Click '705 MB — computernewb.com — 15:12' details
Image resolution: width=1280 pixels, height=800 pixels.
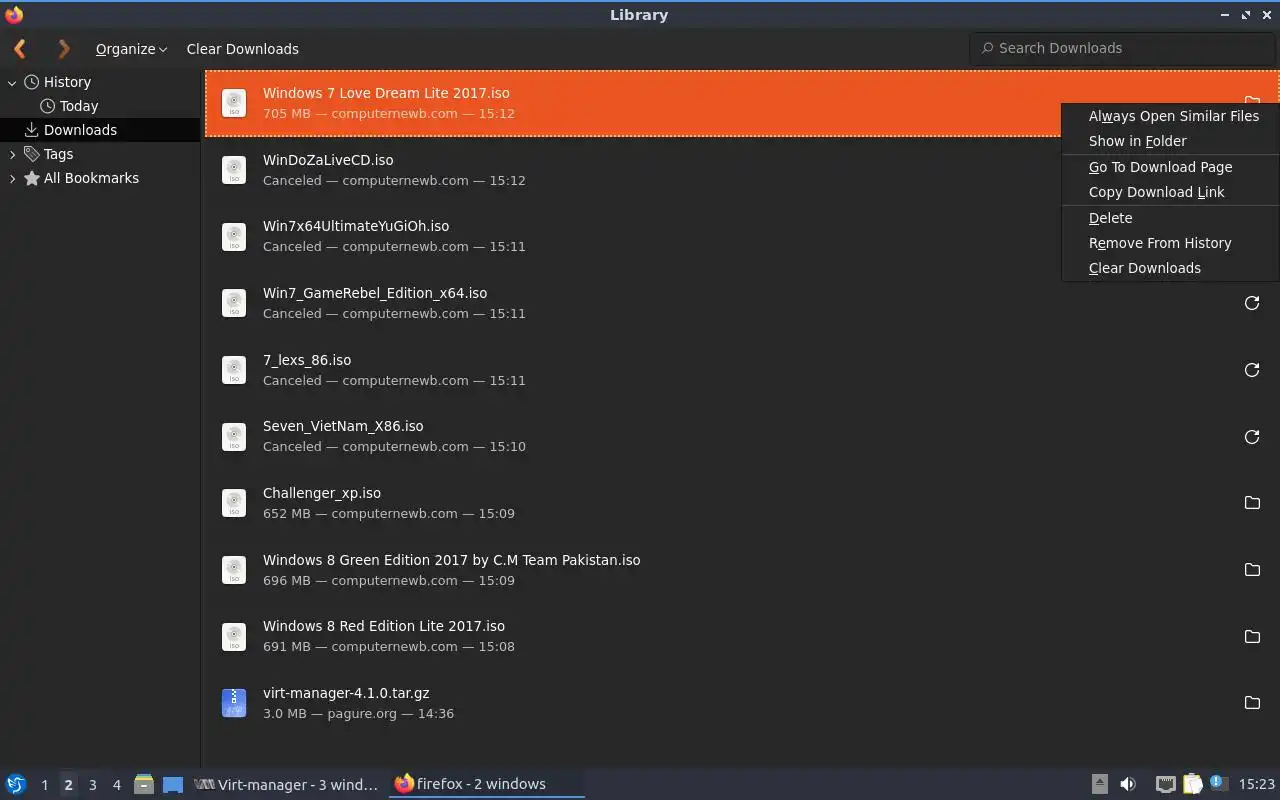pyautogui.click(x=389, y=113)
